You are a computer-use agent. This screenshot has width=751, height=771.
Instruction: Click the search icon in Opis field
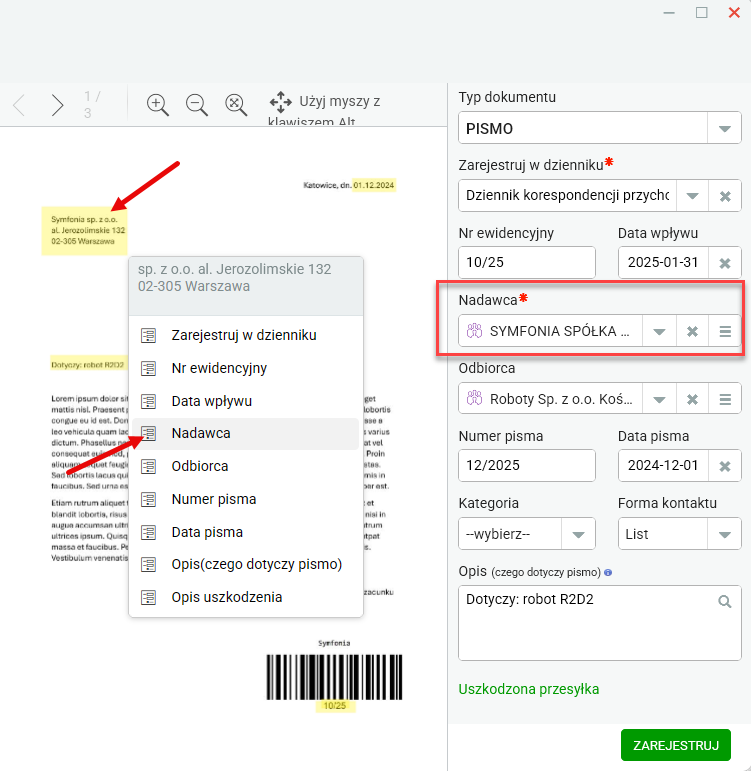724,601
